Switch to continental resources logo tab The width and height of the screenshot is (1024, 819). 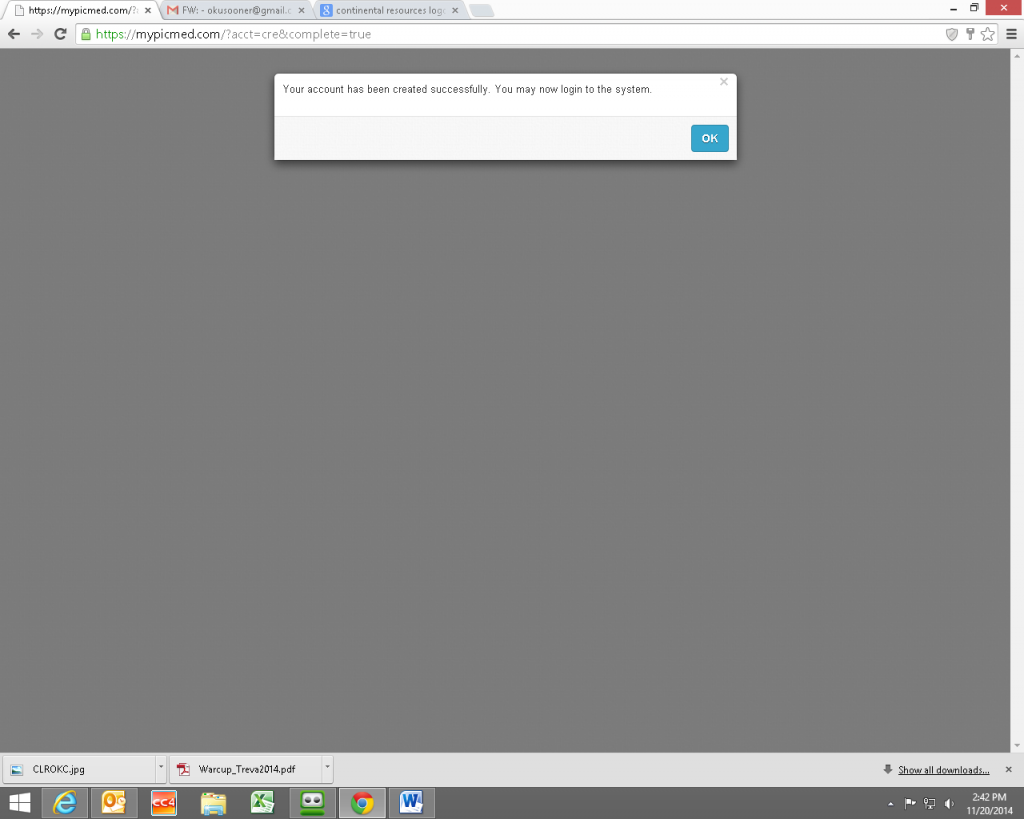[x=385, y=10]
